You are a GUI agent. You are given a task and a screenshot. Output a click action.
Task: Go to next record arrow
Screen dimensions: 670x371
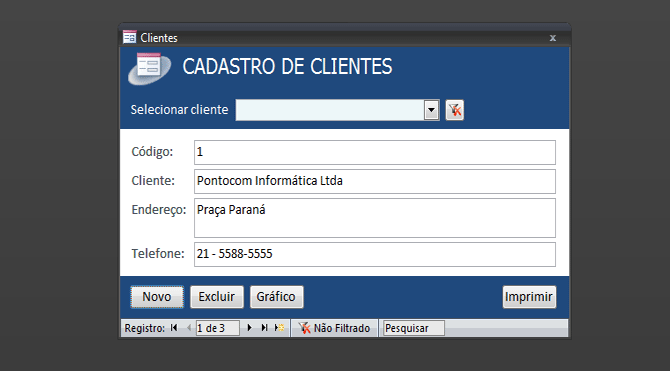(x=250, y=328)
